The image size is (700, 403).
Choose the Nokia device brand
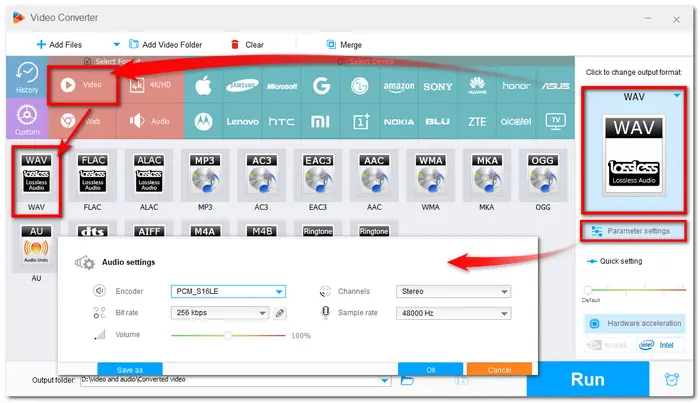tap(399, 121)
